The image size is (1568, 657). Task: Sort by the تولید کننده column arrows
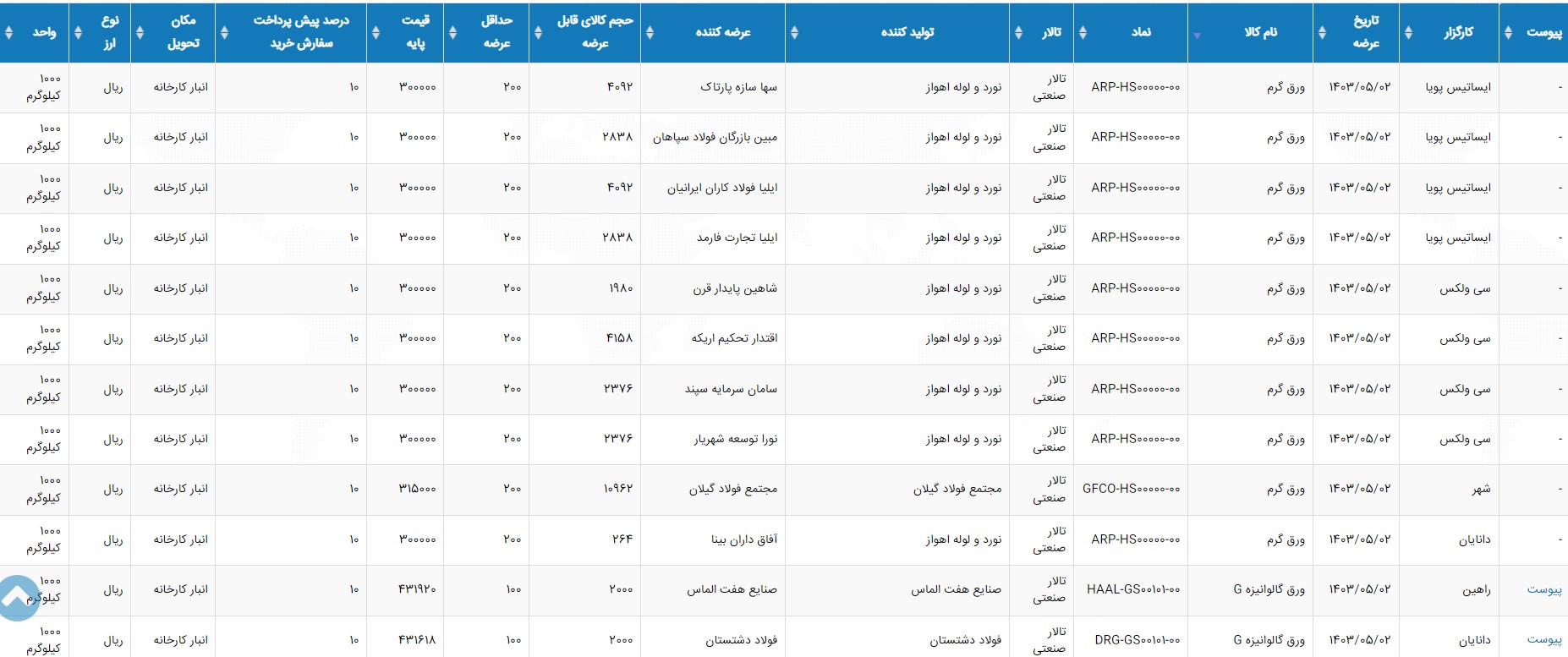coord(794,32)
